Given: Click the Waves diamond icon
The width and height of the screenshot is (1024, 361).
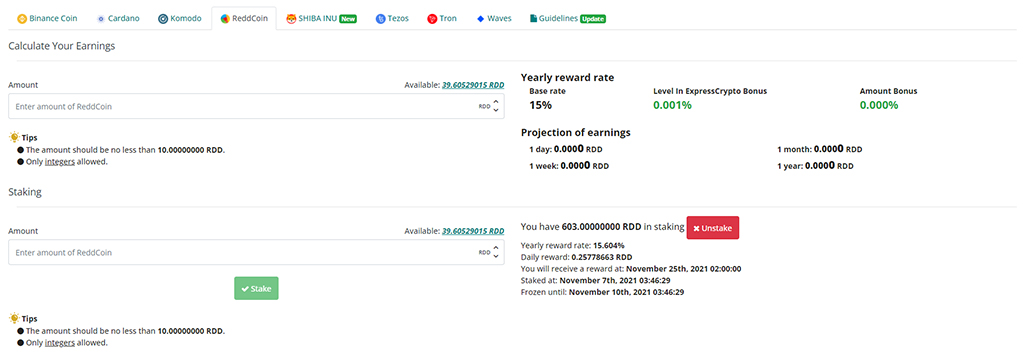Looking at the screenshot, I should pyautogui.click(x=480, y=19).
